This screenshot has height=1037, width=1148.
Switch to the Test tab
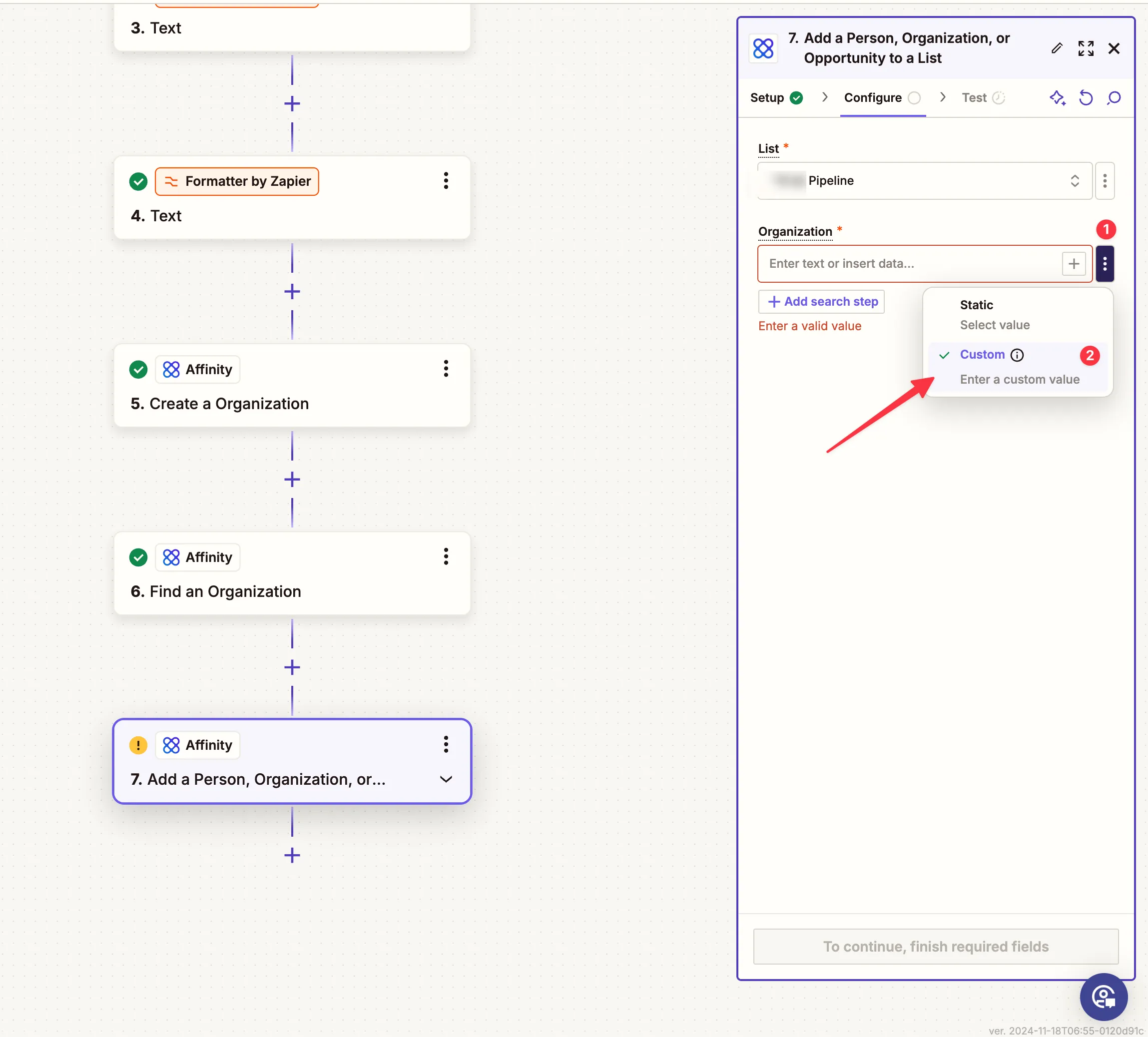point(984,98)
